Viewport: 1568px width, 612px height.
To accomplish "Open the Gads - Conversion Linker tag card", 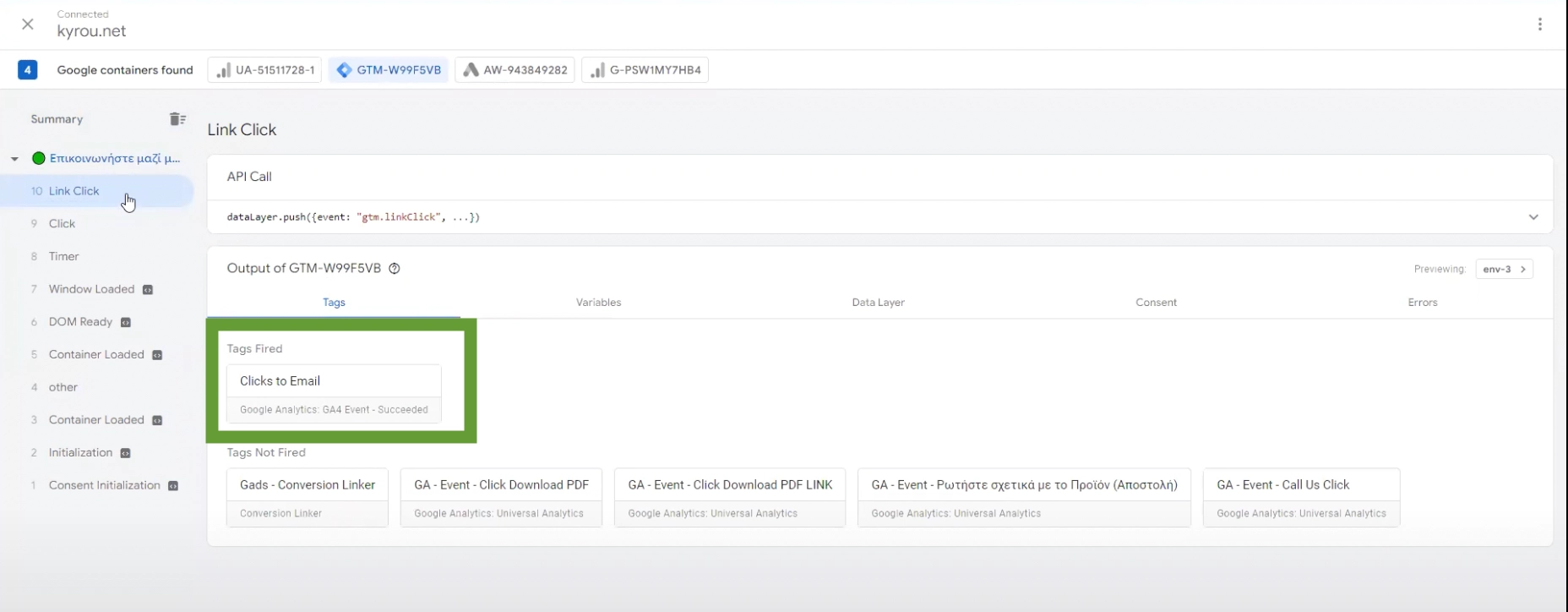I will [308, 498].
